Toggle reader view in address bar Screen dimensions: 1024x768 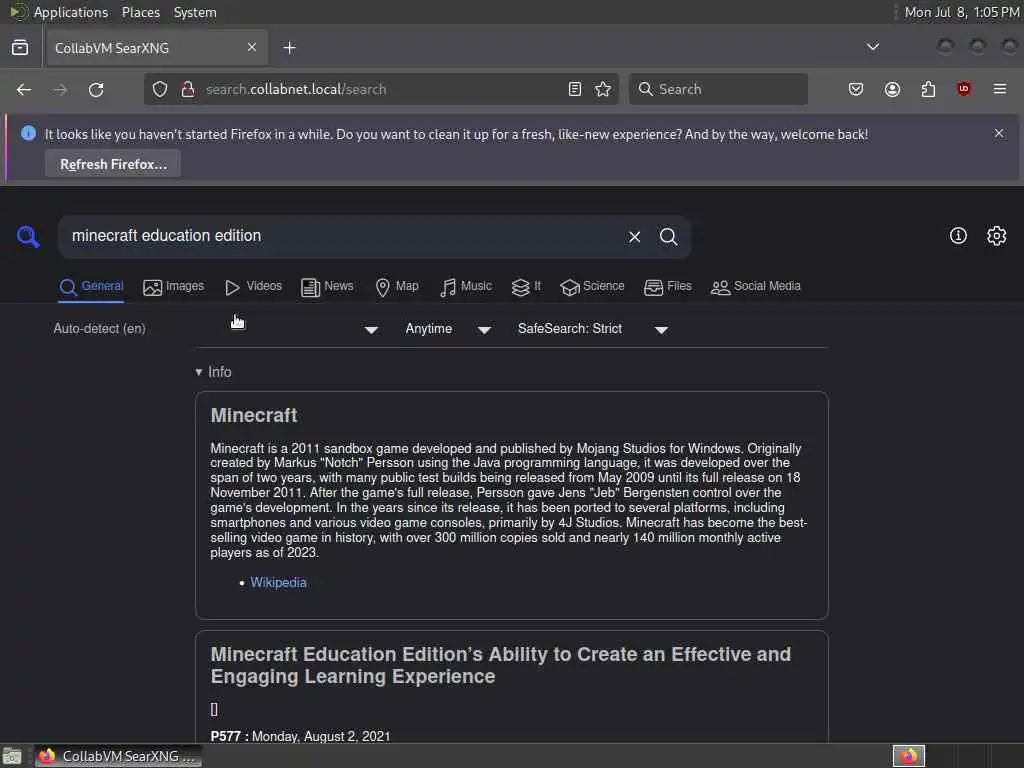(x=575, y=89)
